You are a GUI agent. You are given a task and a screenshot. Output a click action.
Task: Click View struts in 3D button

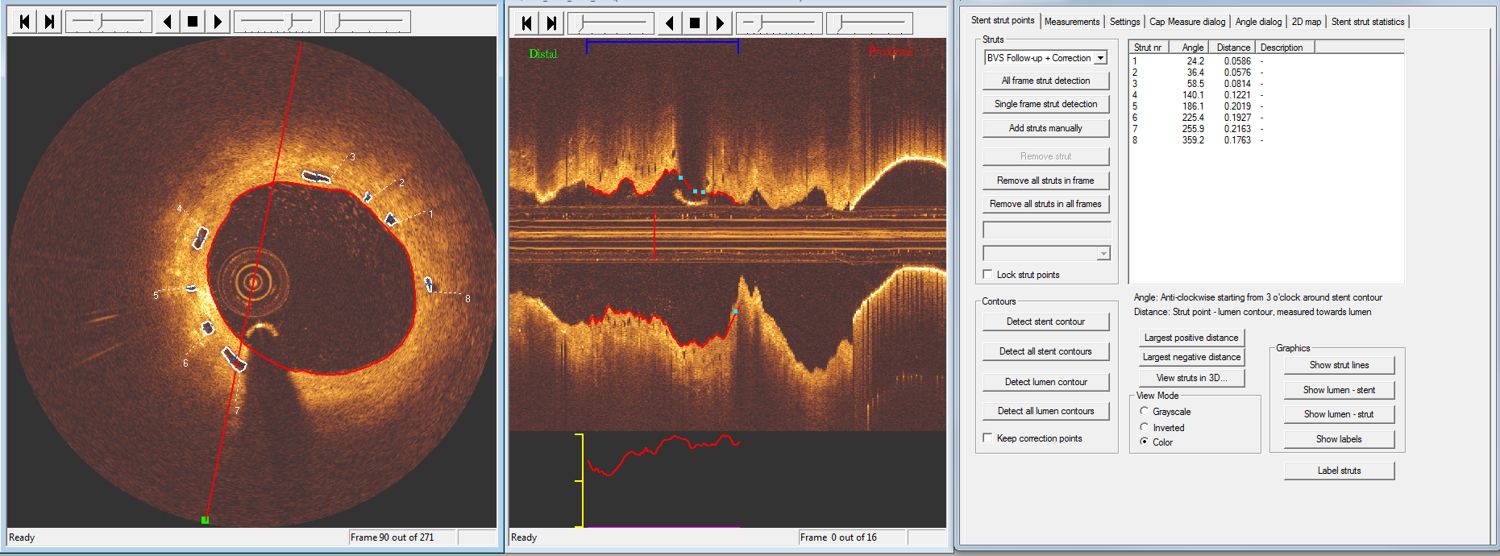tap(1190, 378)
